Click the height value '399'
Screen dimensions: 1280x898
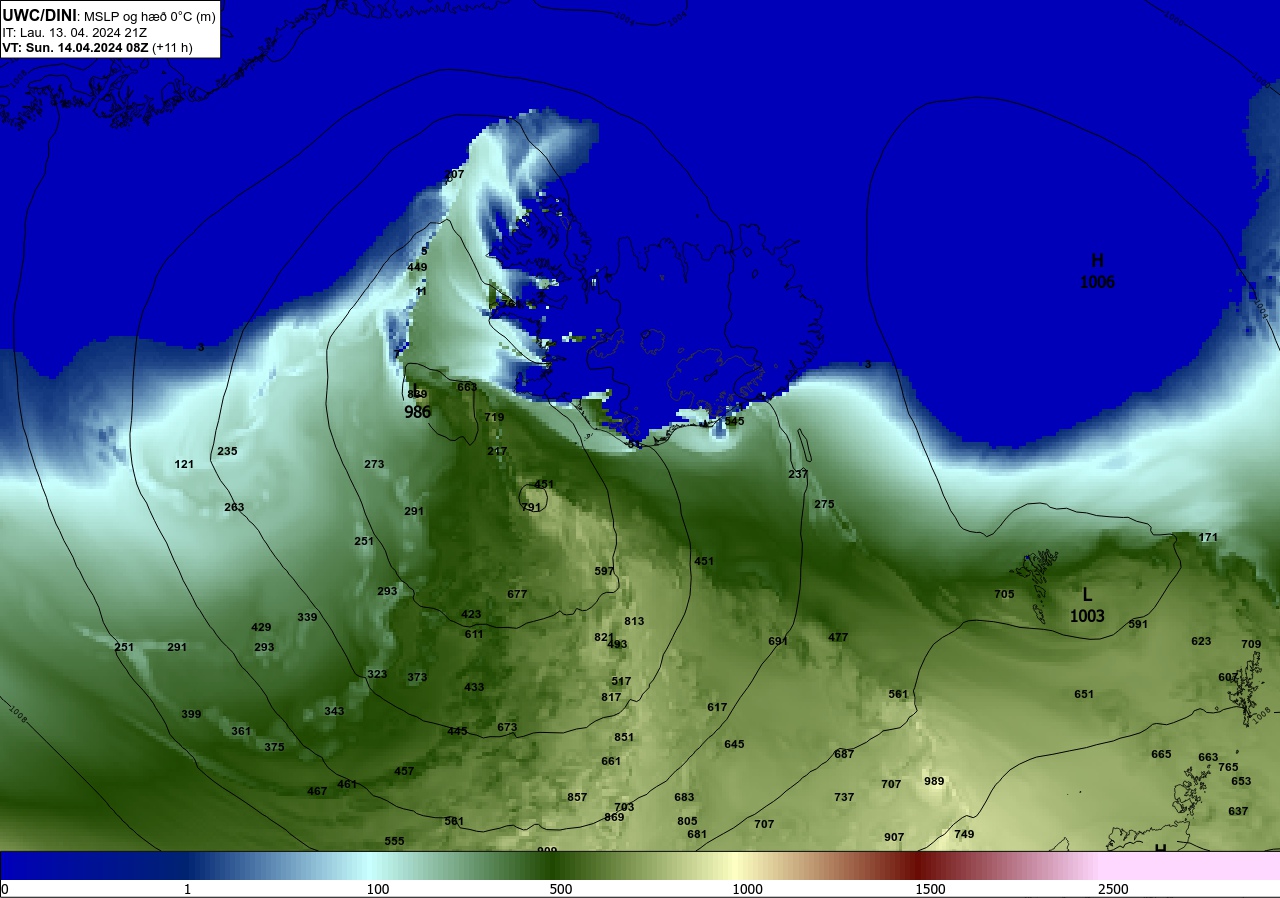[191, 714]
